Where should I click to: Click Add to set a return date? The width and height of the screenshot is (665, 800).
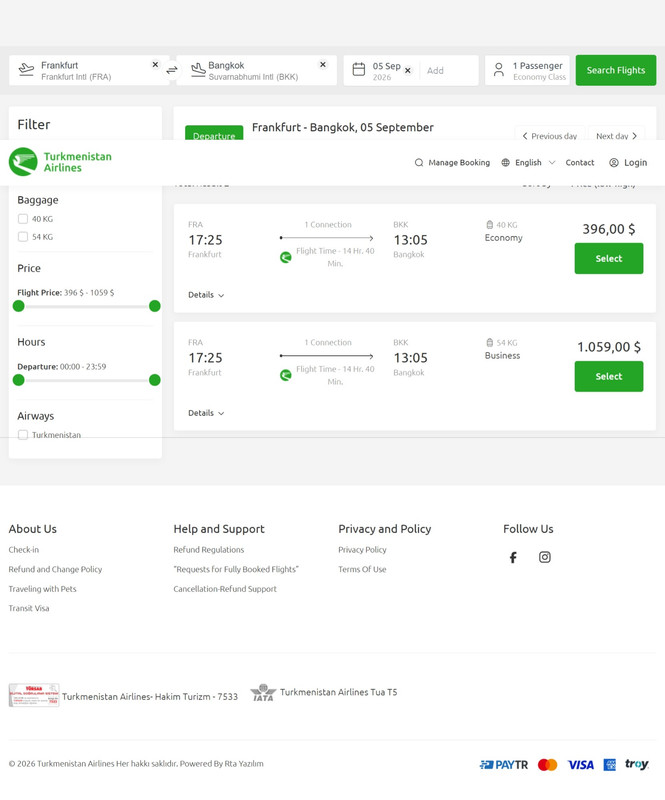(435, 71)
